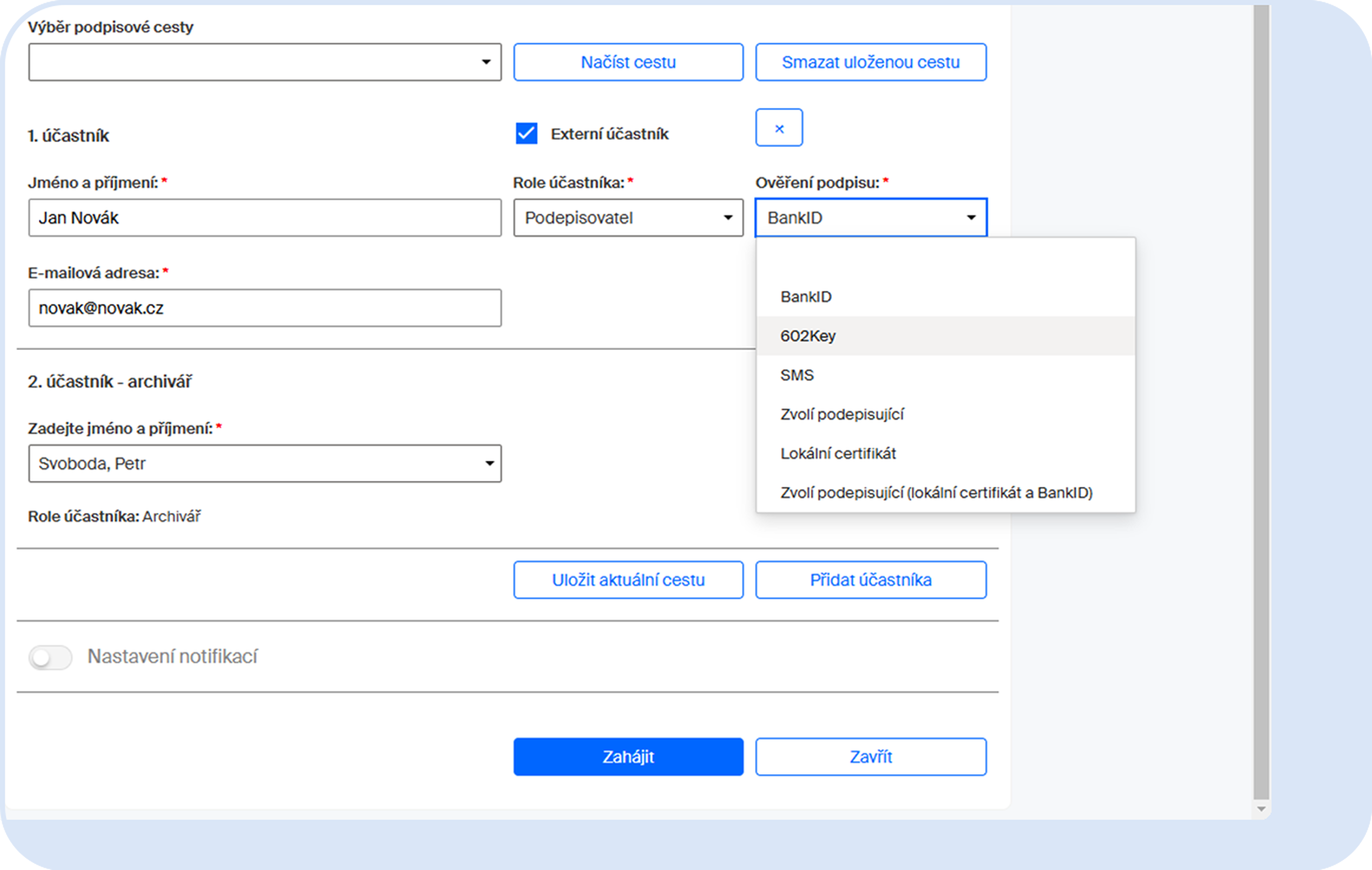Collapse the Ověření podpisu dropdown showing BankID

[x=871, y=218]
